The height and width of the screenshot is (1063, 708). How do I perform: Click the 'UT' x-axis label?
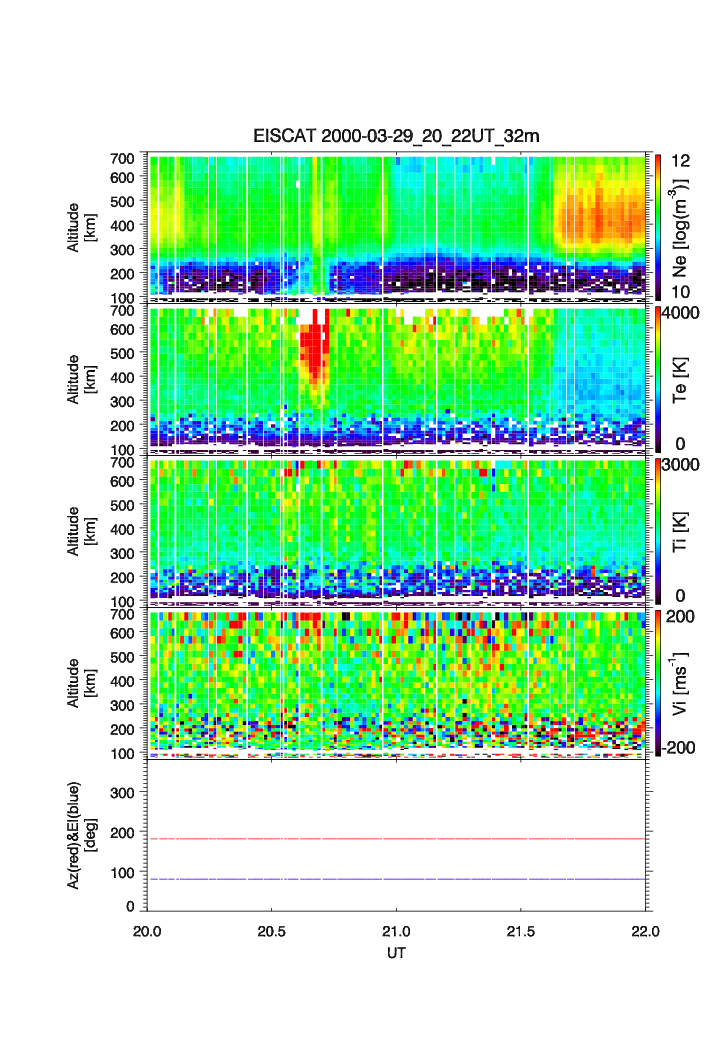pyautogui.click(x=397, y=953)
